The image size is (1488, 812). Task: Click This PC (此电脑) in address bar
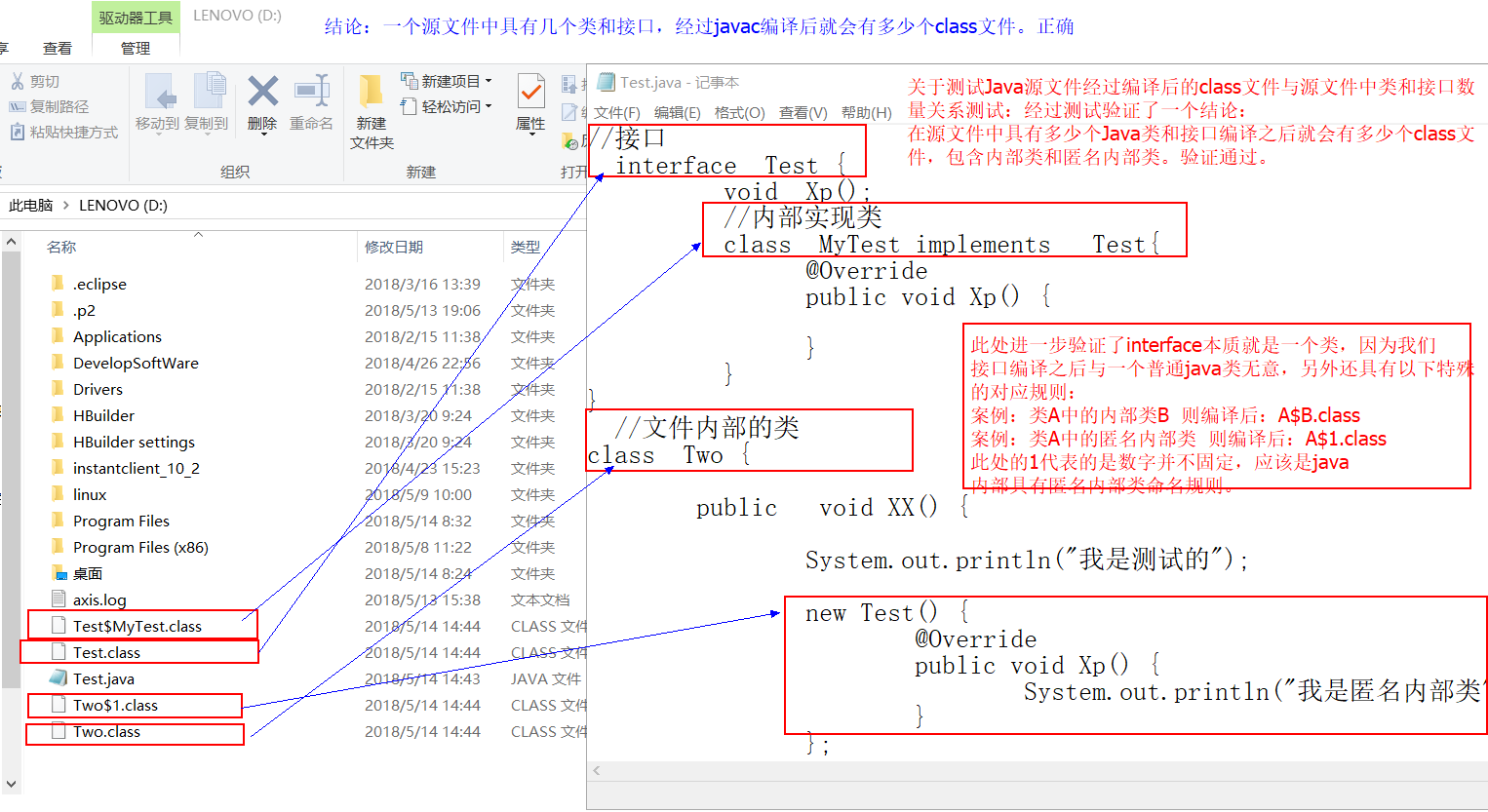point(31,206)
